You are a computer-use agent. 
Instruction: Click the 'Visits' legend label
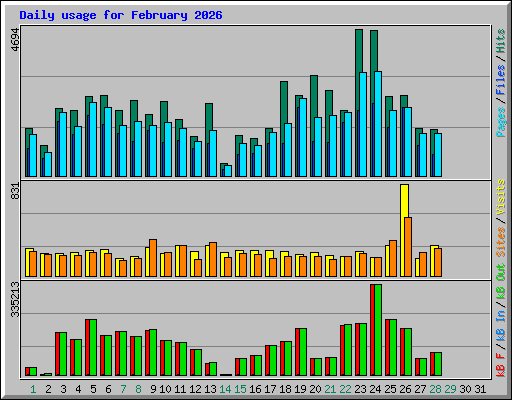point(501,197)
